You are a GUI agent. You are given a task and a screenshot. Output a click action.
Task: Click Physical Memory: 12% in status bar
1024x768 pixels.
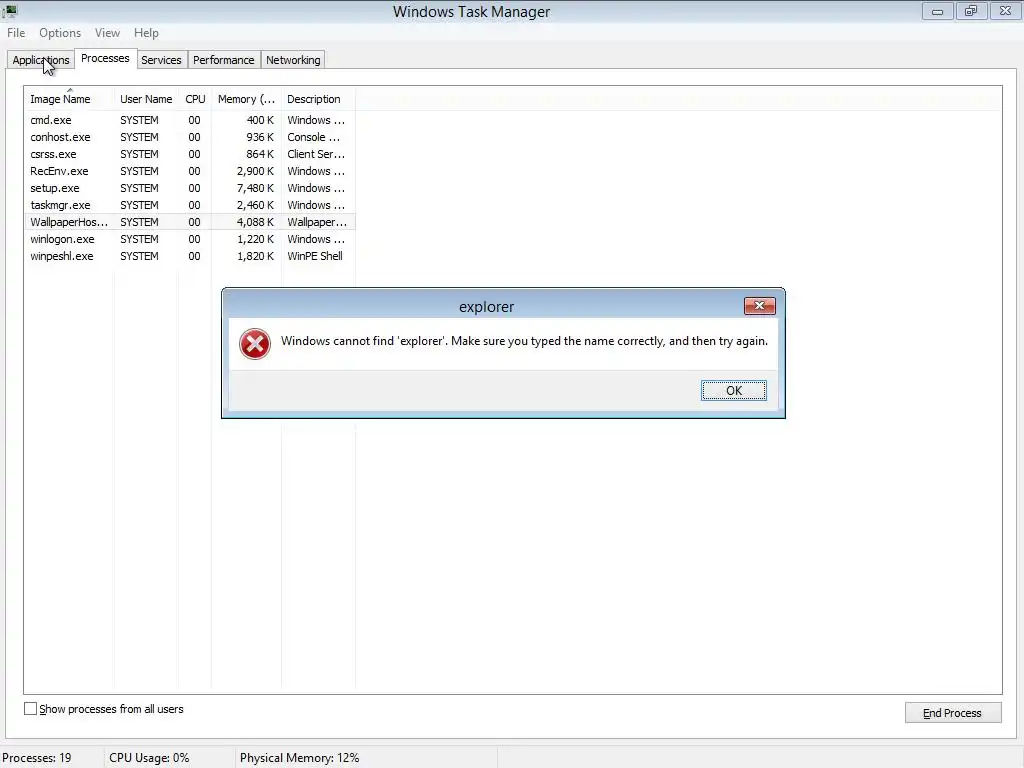coord(300,758)
